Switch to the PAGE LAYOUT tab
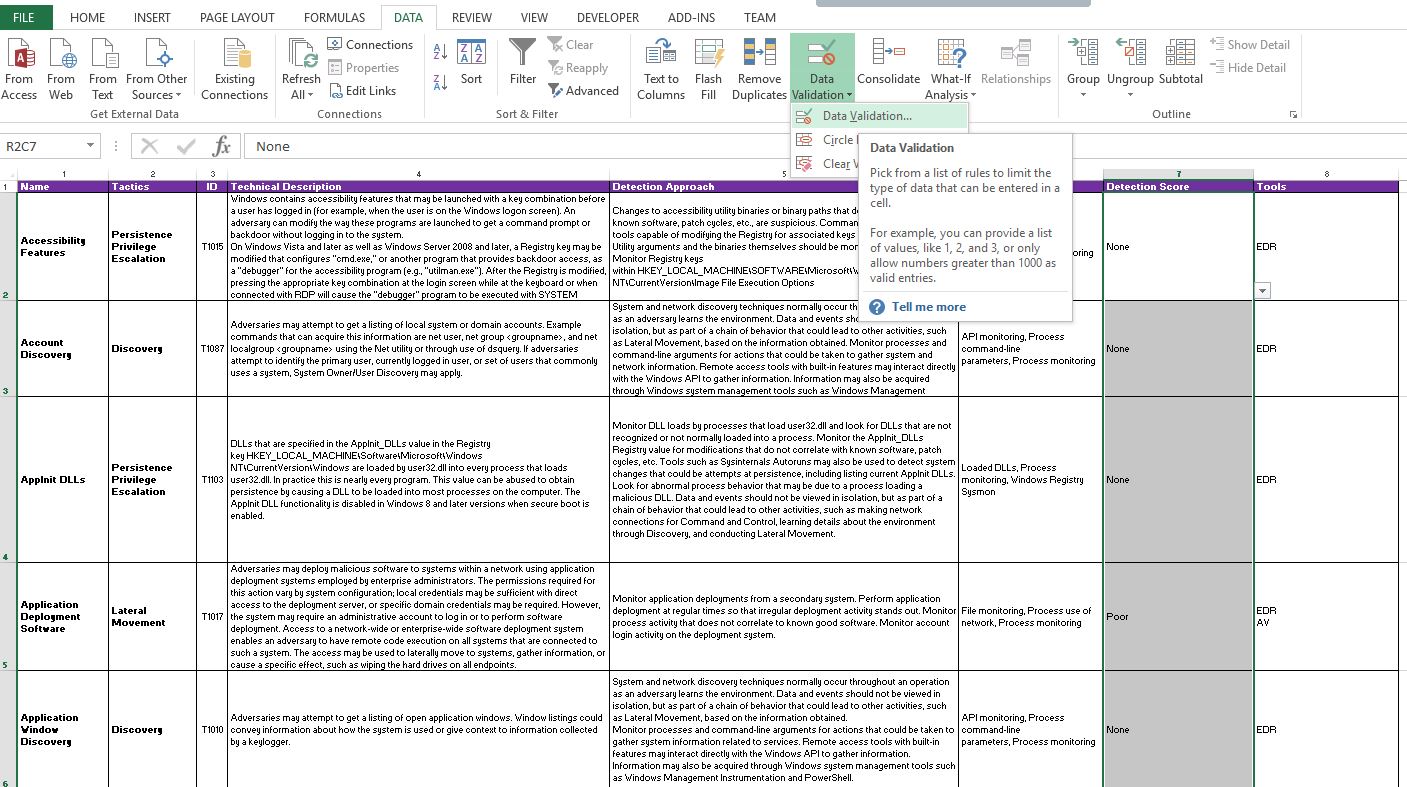The image size is (1407, 787). tap(237, 17)
